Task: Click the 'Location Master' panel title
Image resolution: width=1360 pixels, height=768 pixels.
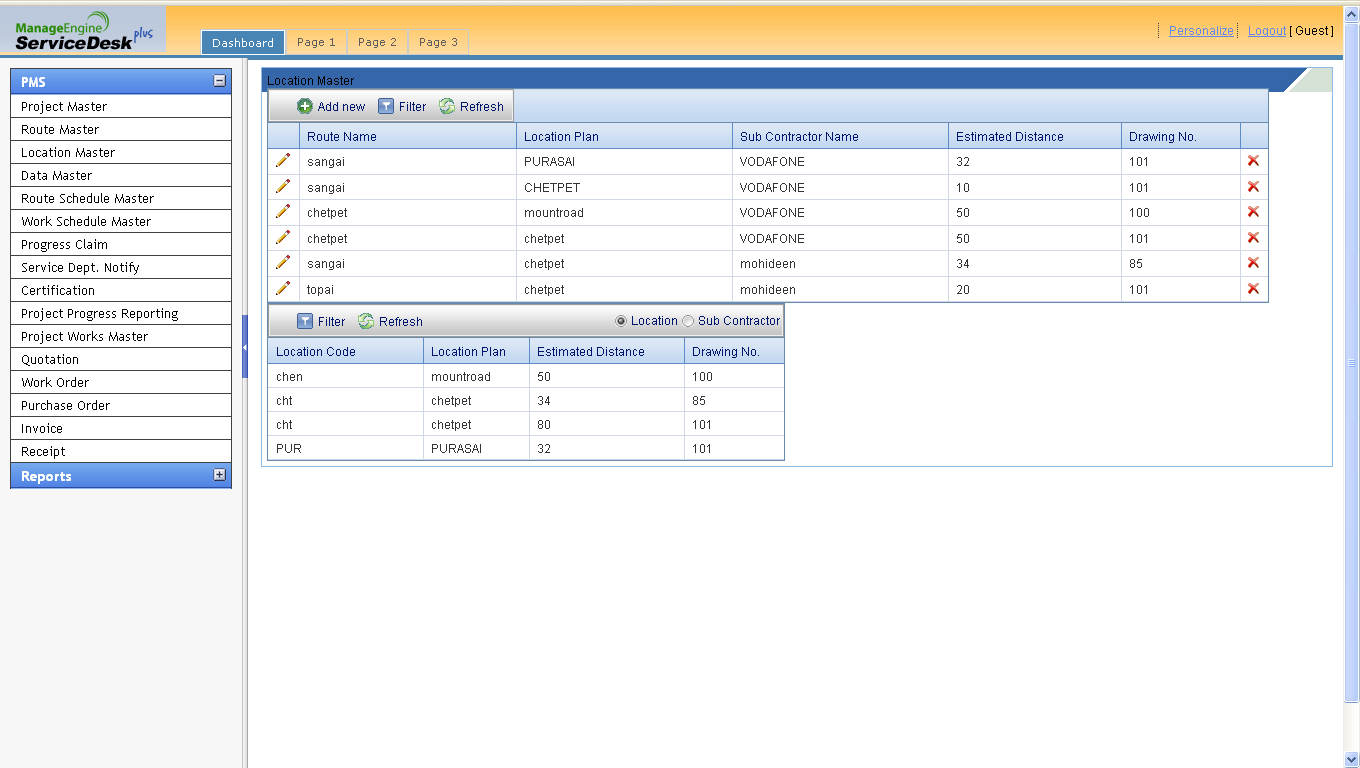Action: tap(310, 80)
